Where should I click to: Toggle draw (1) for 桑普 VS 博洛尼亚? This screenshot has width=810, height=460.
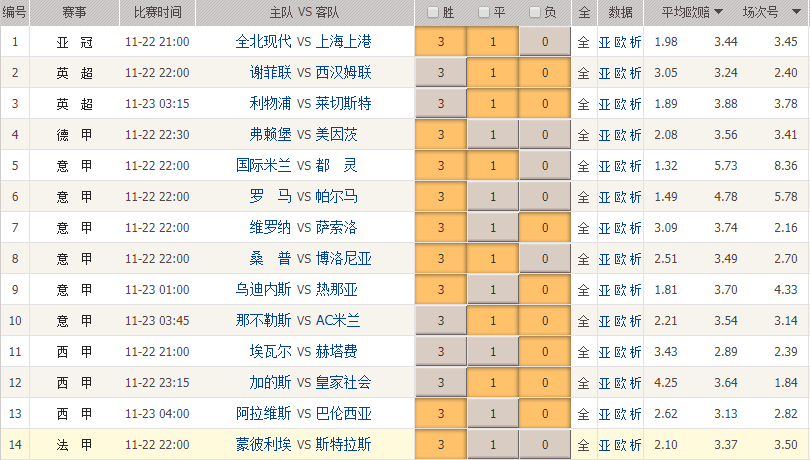[x=493, y=259]
